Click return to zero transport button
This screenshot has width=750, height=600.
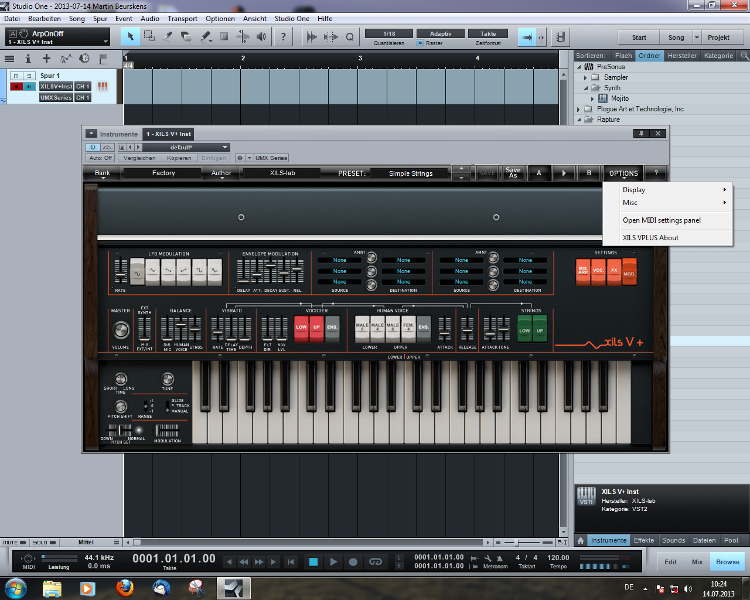(x=290, y=562)
